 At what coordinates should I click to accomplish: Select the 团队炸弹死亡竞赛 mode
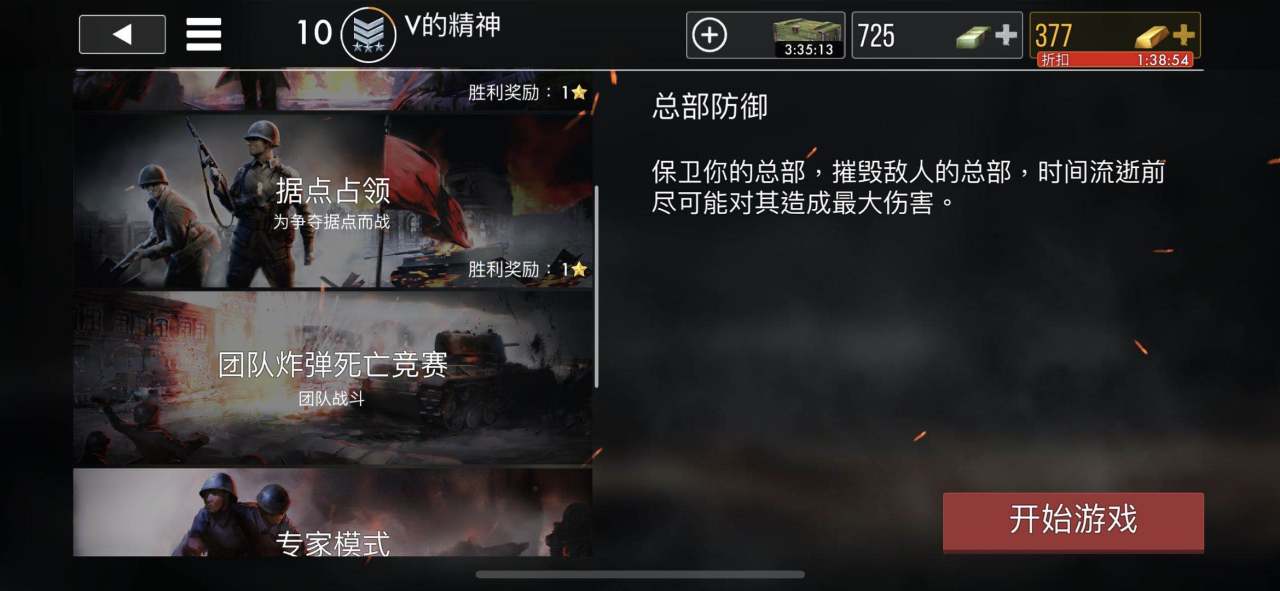pyautogui.click(x=332, y=378)
